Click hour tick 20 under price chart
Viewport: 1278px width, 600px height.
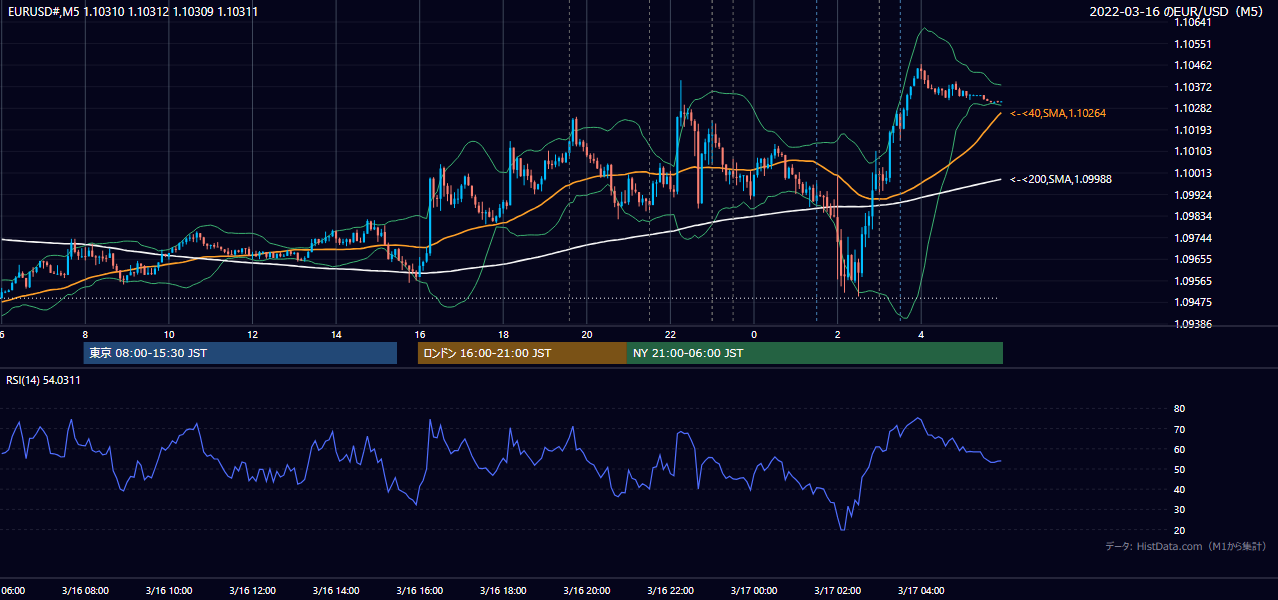click(x=587, y=334)
